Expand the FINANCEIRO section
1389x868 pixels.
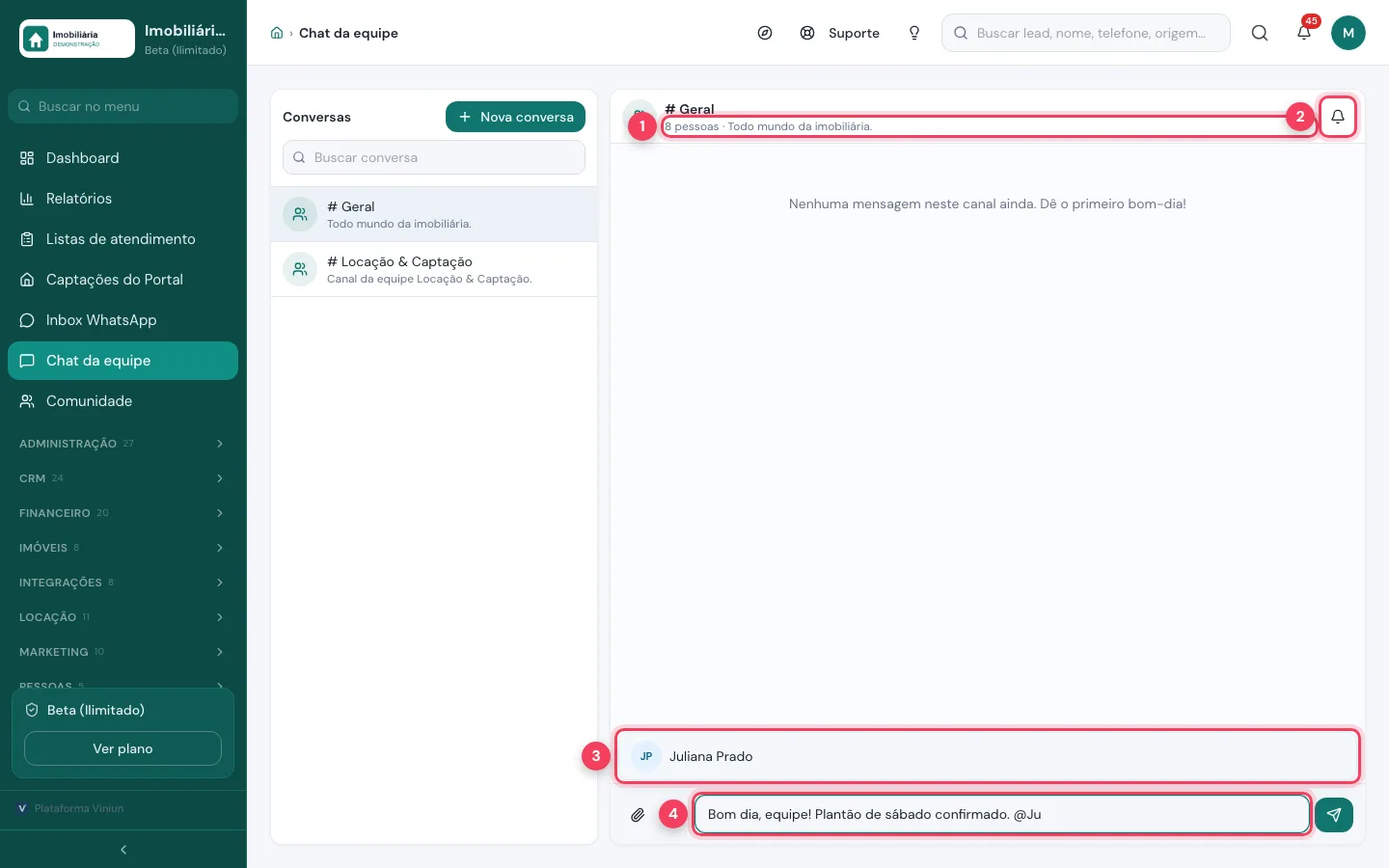(123, 513)
